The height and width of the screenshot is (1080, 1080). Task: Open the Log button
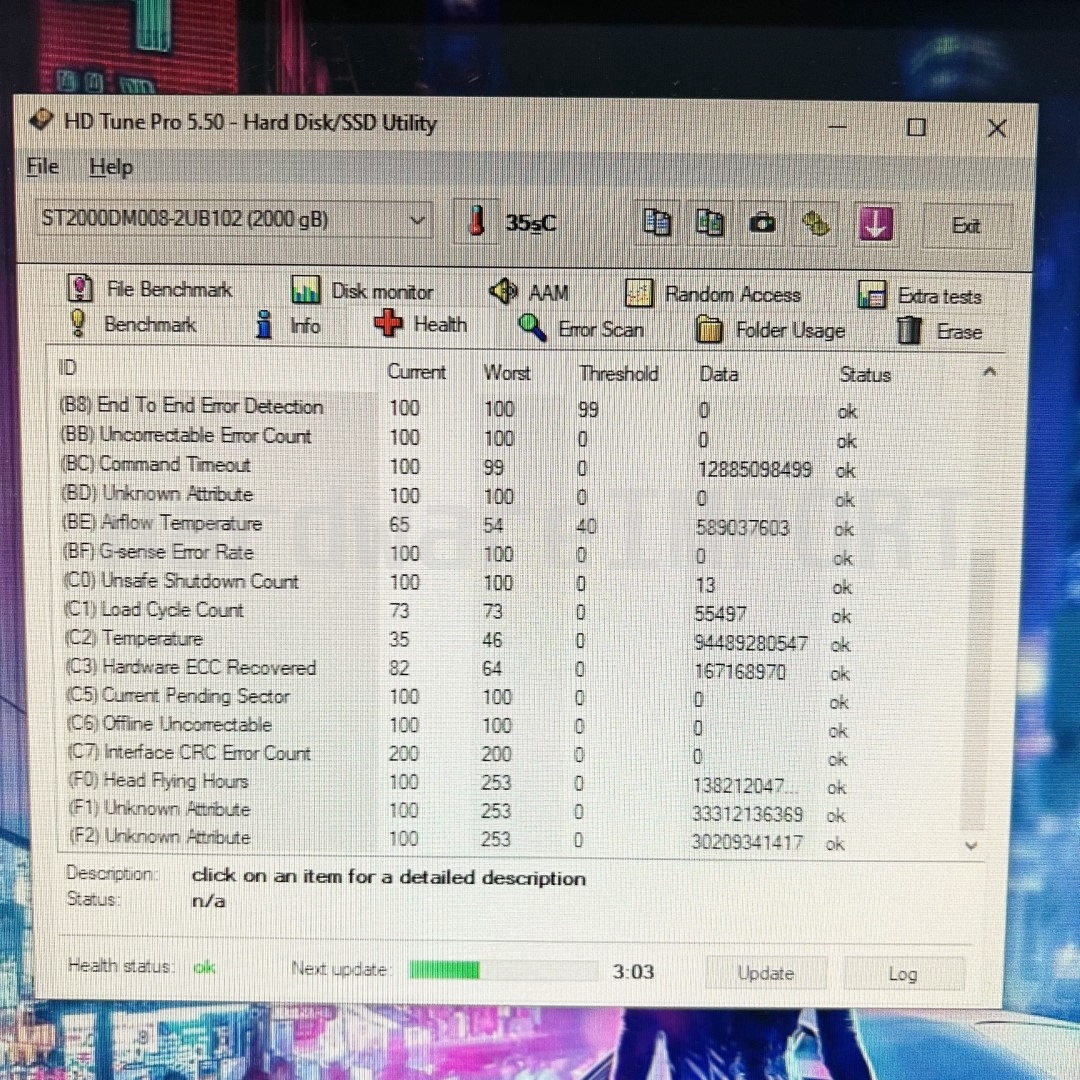coord(903,974)
